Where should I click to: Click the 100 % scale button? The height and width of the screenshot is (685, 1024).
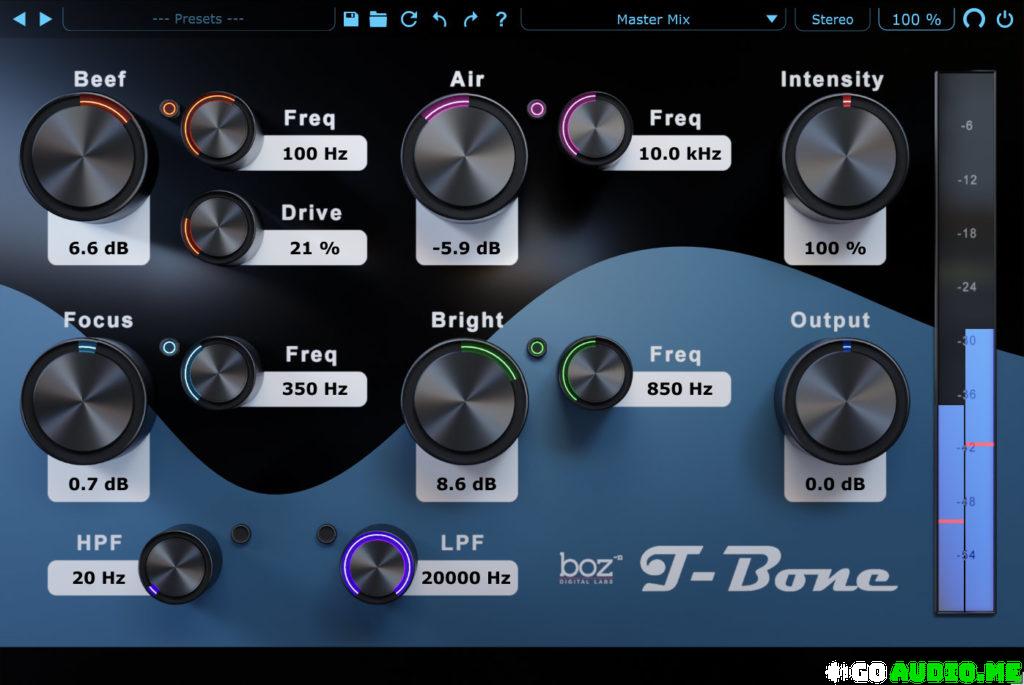pyautogui.click(x=916, y=20)
